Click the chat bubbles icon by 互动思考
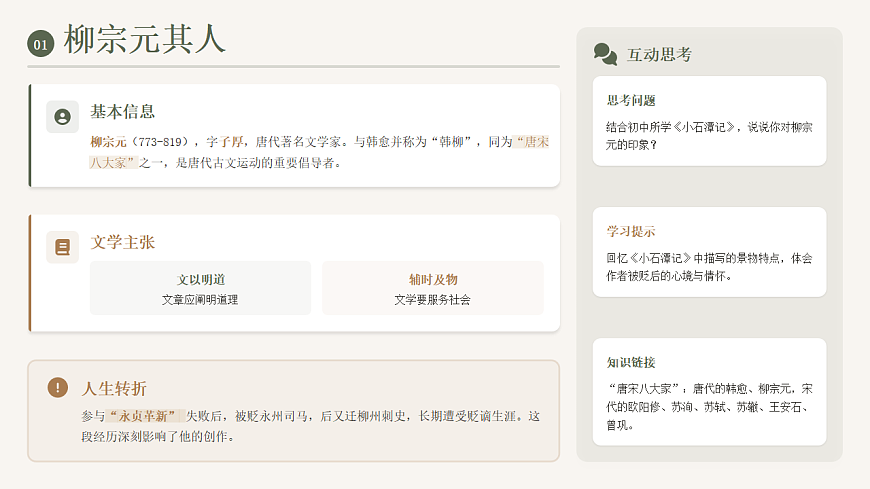Viewport: 870px width, 489px height. tap(605, 54)
